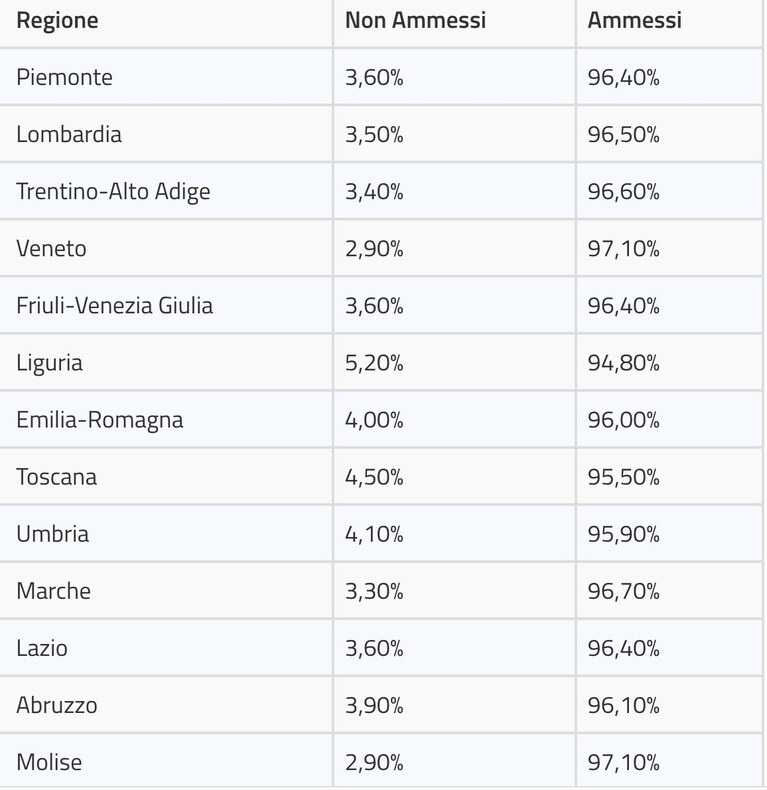The height and width of the screenshot is (790, 767).
Task: Click Liguria's 94,80% ammessi value
Action: coord(623,363)
